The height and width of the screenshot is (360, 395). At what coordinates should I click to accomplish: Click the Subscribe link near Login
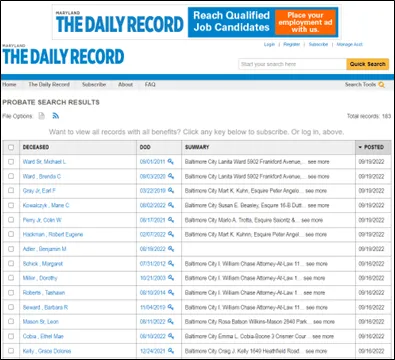pos(318,44)
